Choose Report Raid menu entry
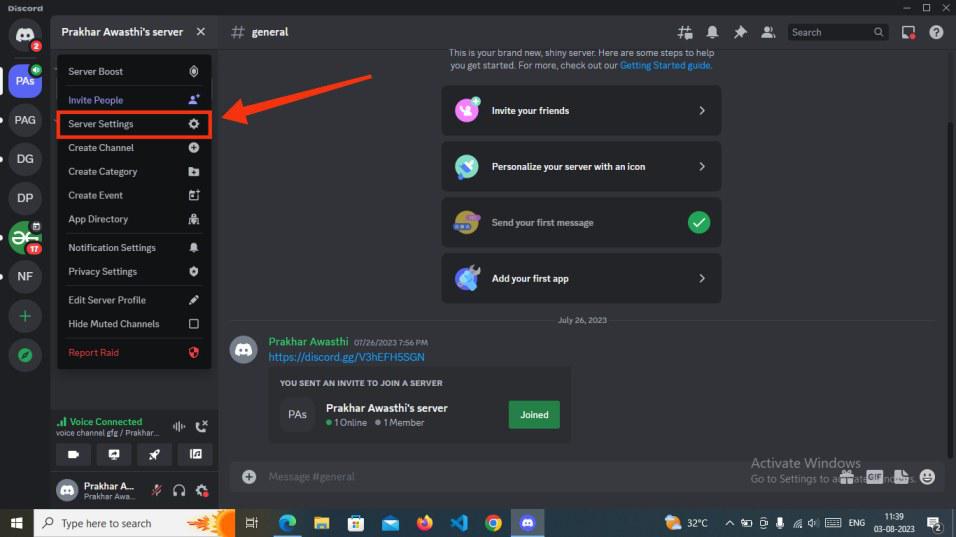 point(134,352)
